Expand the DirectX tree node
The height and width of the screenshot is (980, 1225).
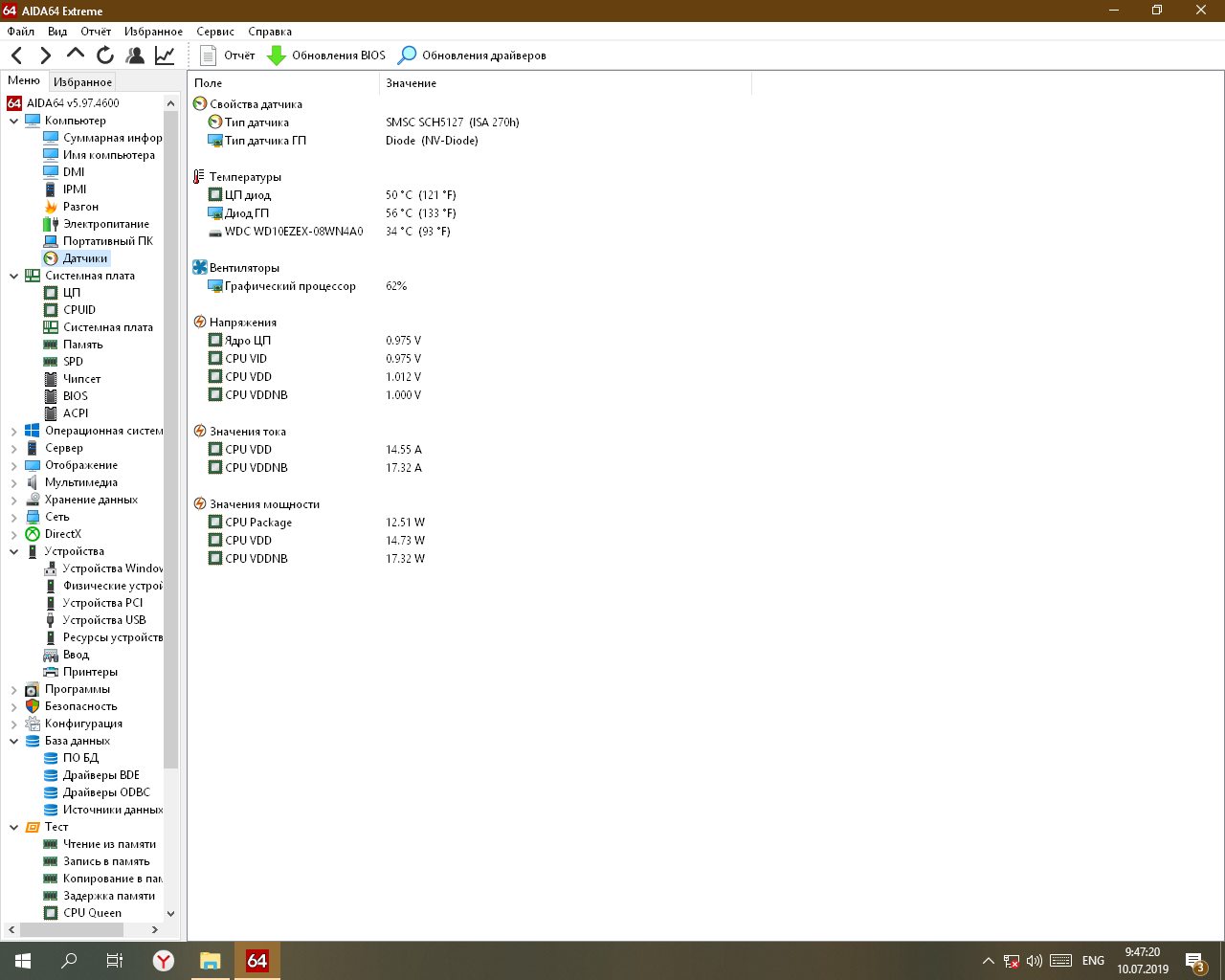tap(13, 534)
